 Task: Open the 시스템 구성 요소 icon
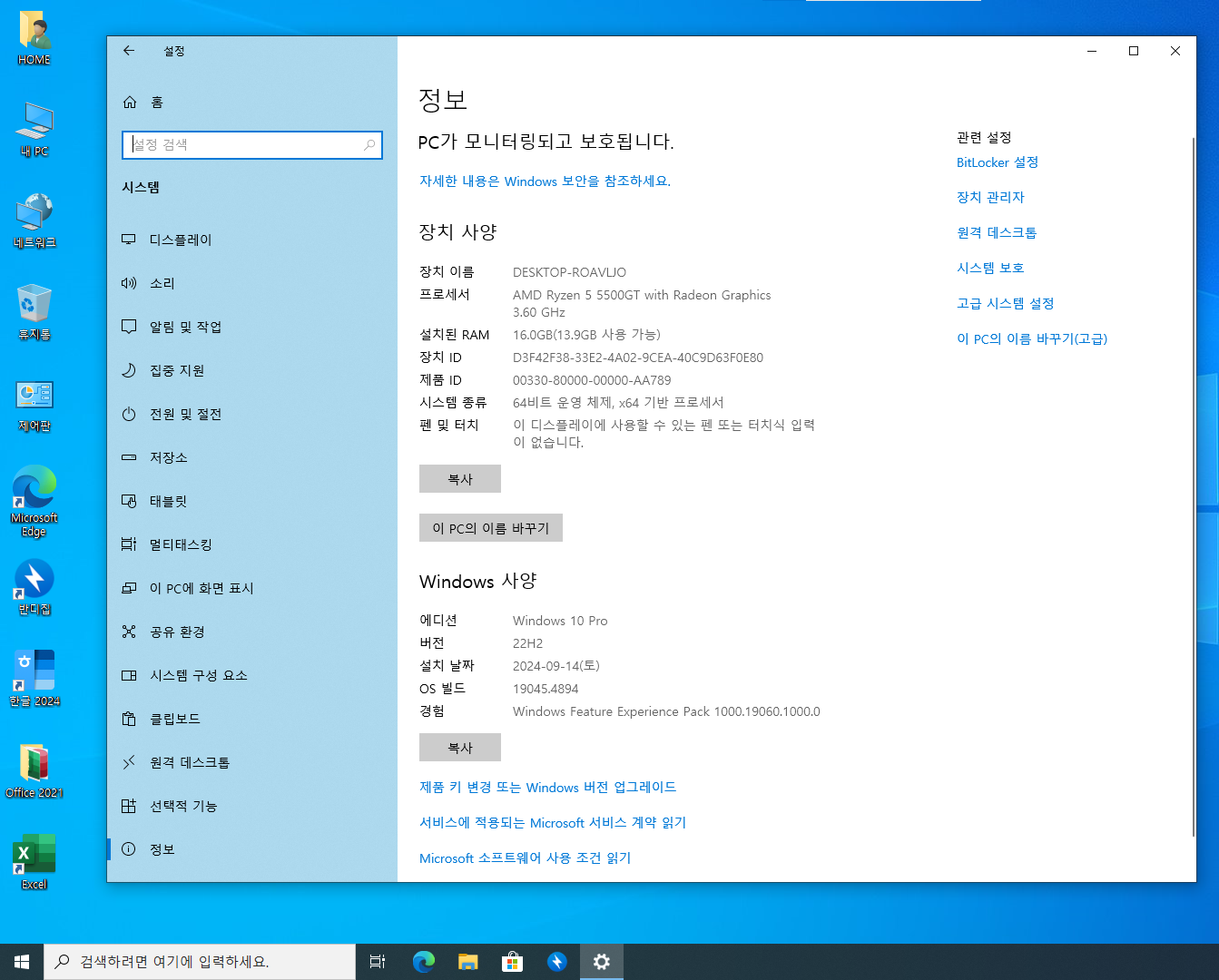129,675
